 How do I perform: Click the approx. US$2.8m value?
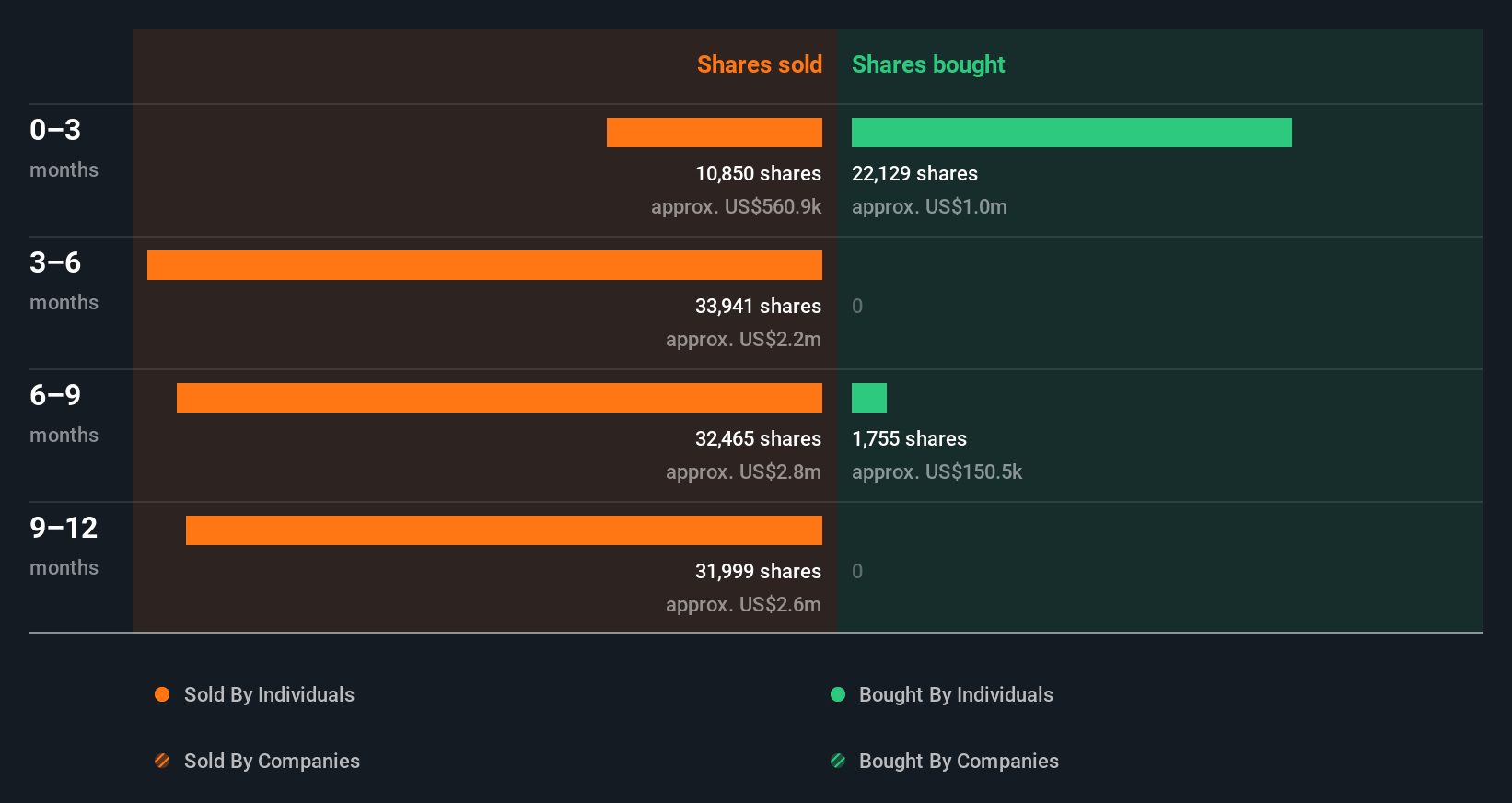pyautogui.click(x=743, y=472)
